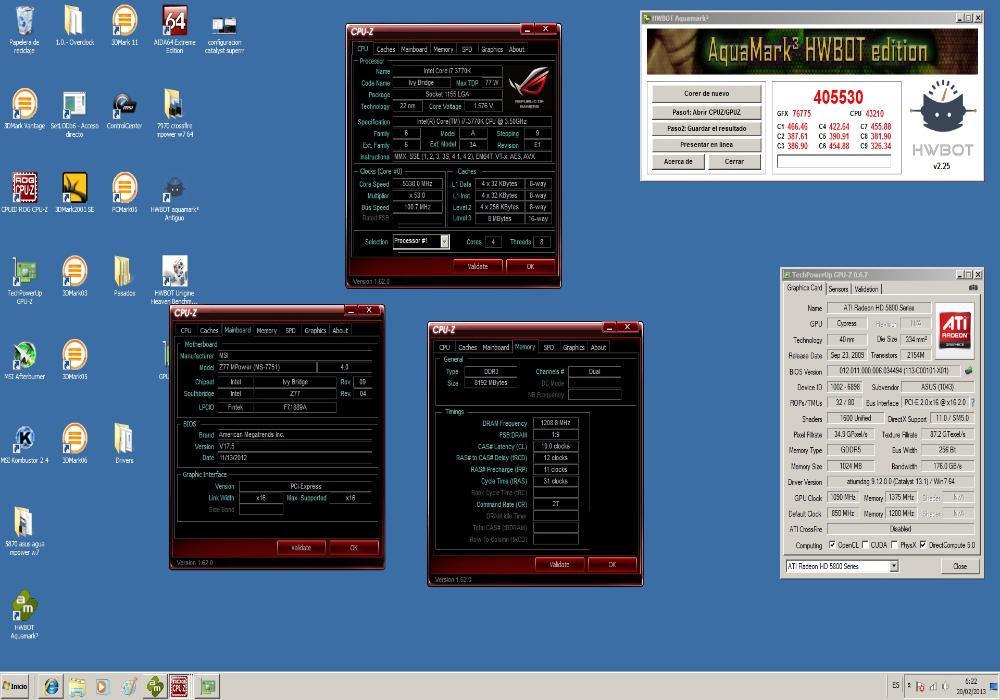1000x700 pixels.
Task: Click Paso1: Abrir CPUZ/GPUZ button
Action: pyautogui.click(x=706, y=112)
